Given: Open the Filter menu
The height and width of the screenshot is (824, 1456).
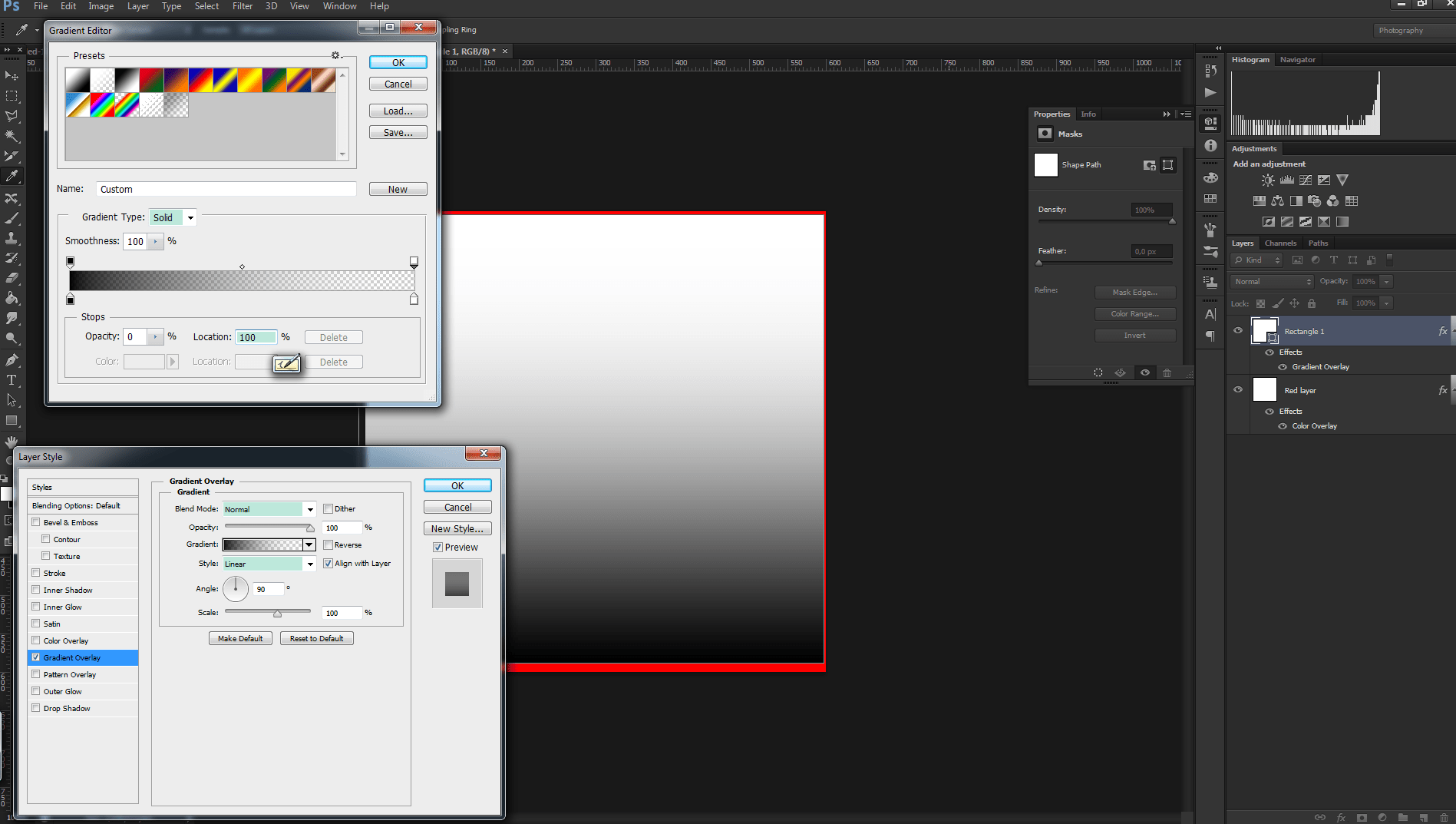Looking at the screenshot, I should click(243, 6).
